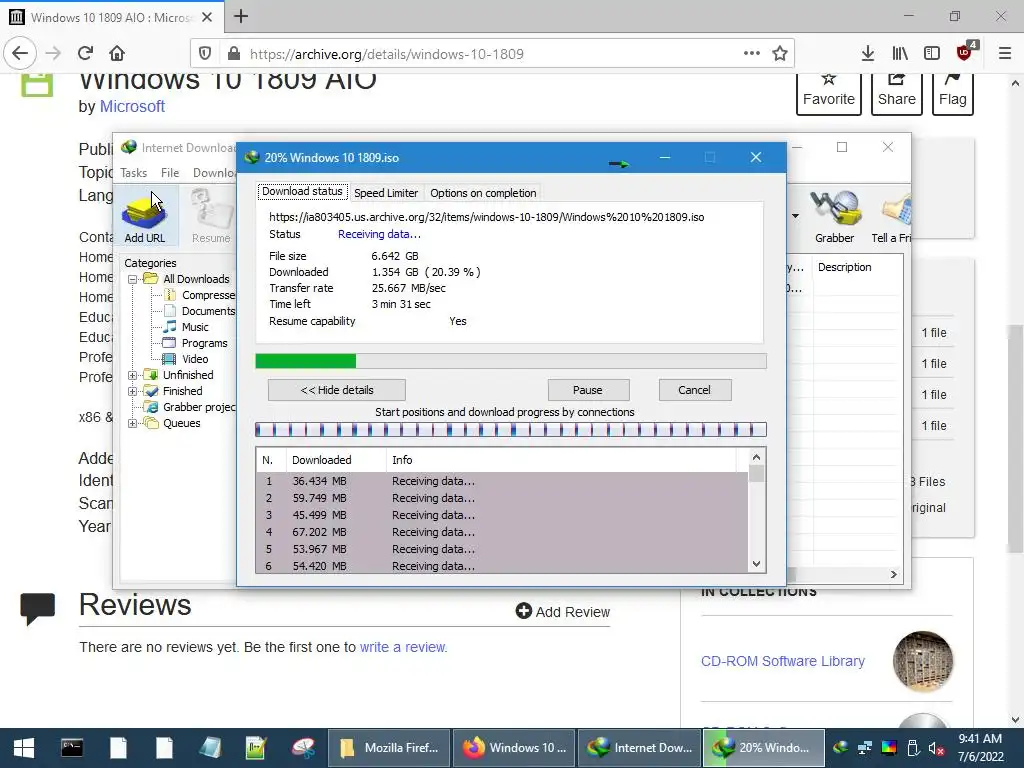1024x768 pixels.
Task: Click the Resume toolbar icon in IDM
Action: 212,217
